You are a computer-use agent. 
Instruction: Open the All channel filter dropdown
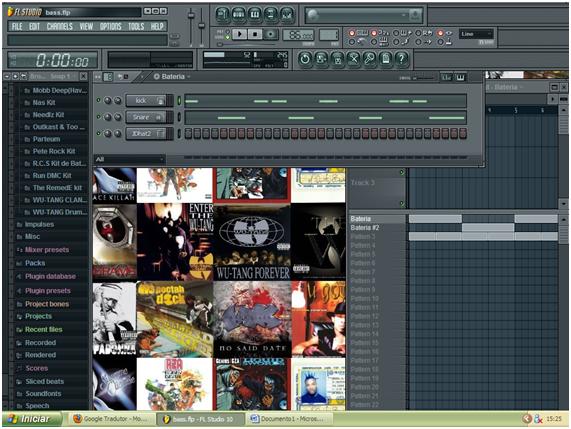click(129, 159)
